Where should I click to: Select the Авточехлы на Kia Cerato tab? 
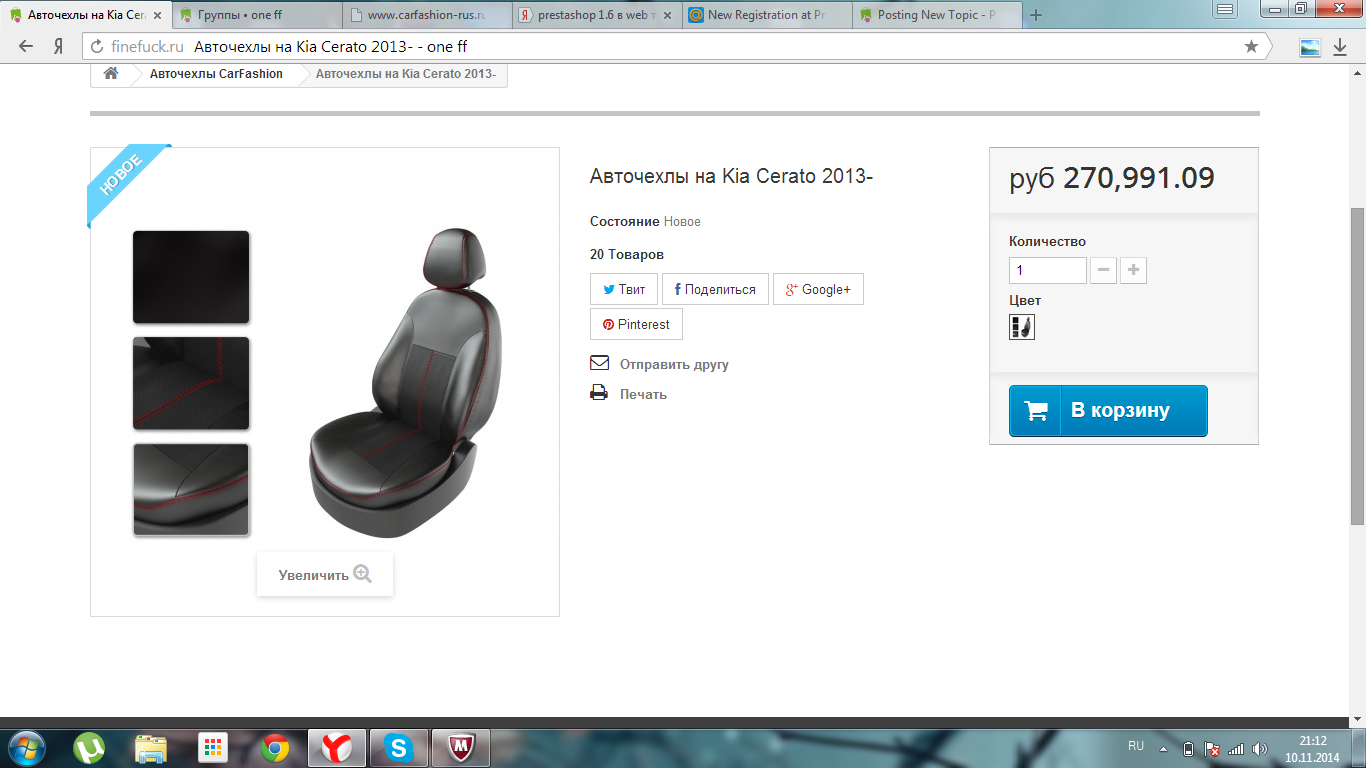(86, 15)
